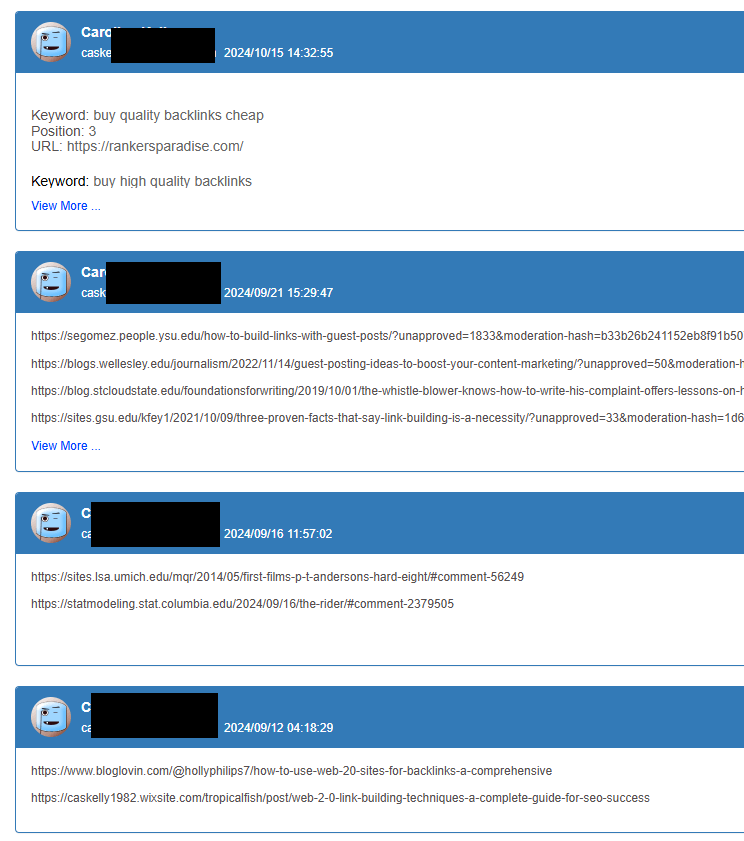Select 'Keyword: buy high quality backlinks' line
This screenshot has width=744, height=841.
(141, 181)
